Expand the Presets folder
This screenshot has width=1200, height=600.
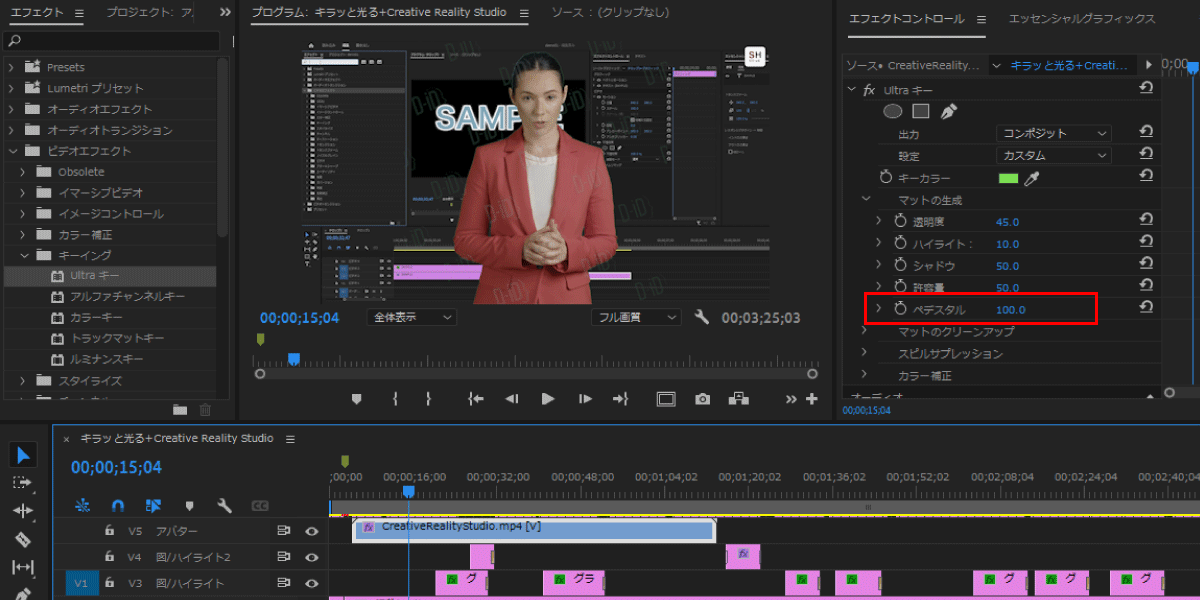pos(13,67)
